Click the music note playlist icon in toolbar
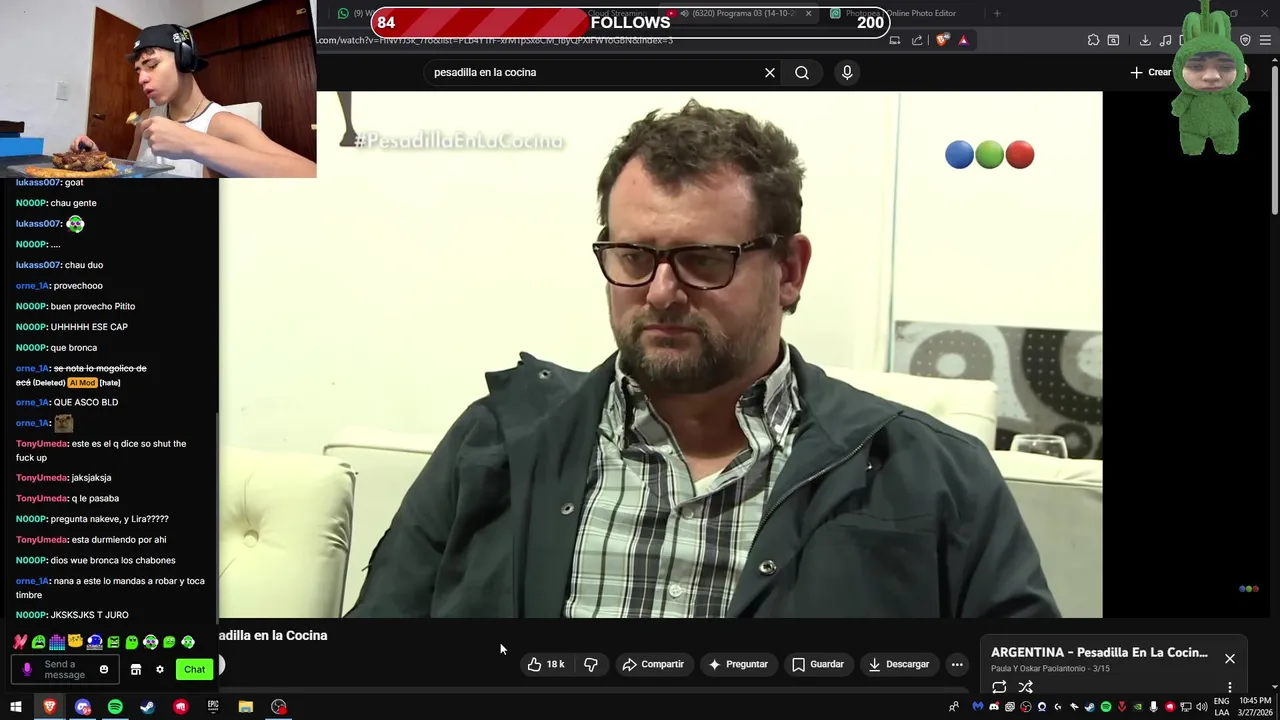The height and width of the screenshot is (720, 1280). [x=1166, y=40]
